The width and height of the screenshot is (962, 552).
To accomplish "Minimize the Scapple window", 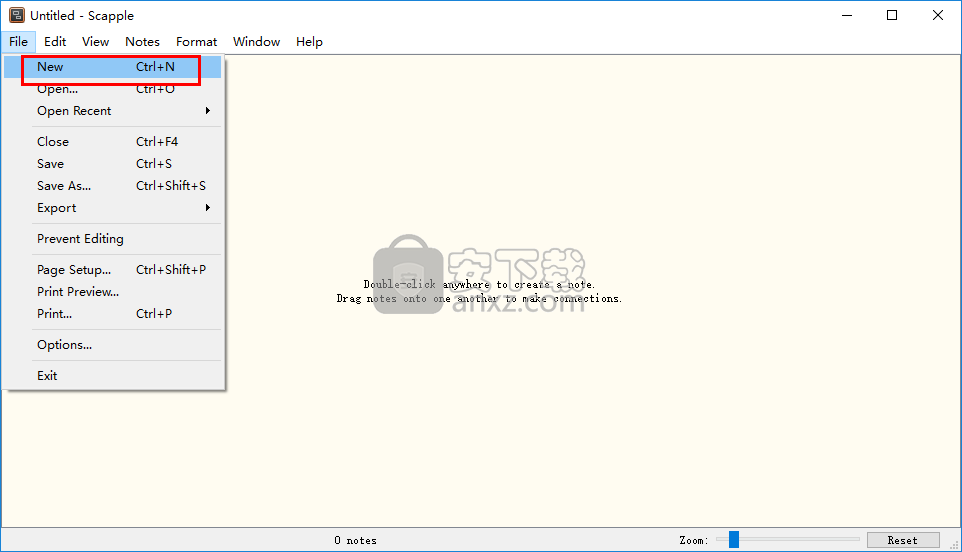I will pos(847,15).
